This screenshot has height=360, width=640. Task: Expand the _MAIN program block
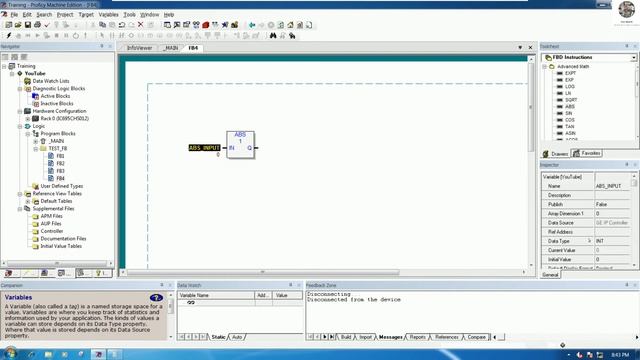coord(36,141)
